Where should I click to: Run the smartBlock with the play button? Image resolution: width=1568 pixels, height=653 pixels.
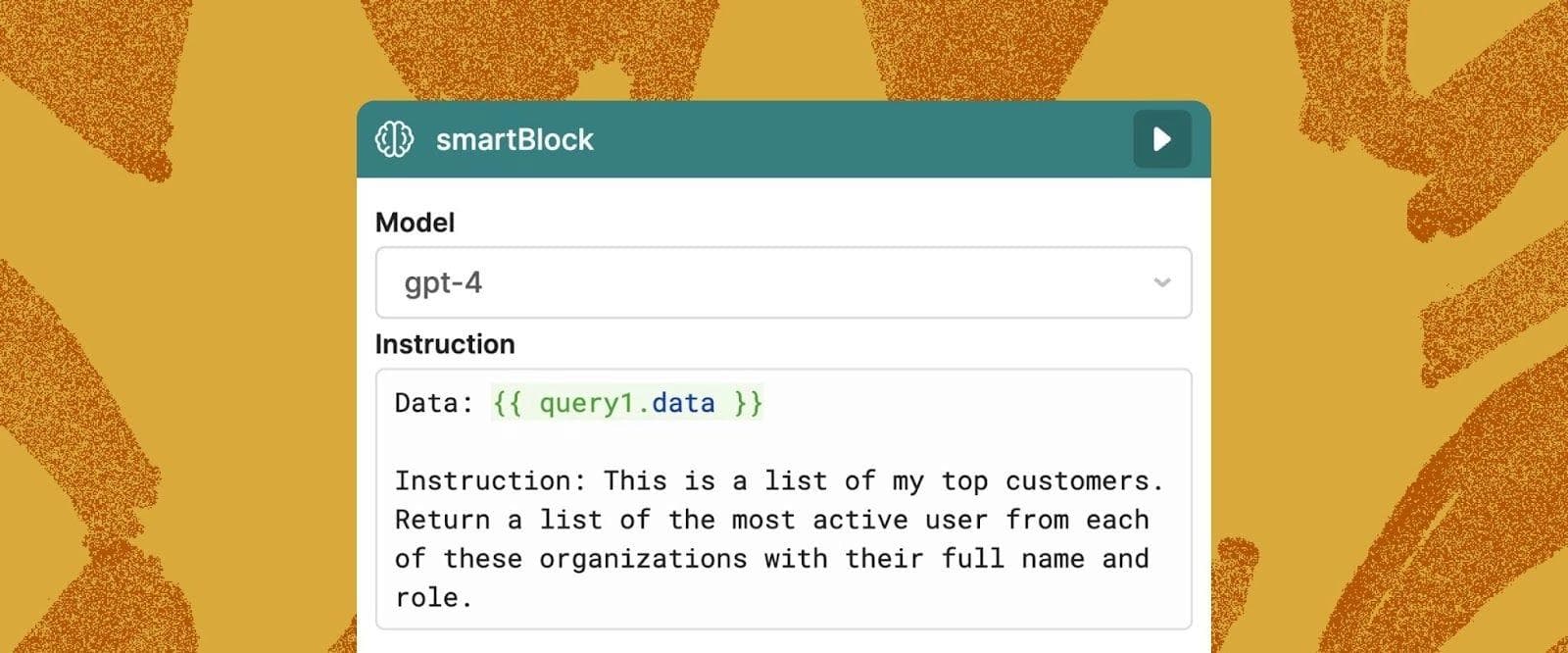point(1162,139)
